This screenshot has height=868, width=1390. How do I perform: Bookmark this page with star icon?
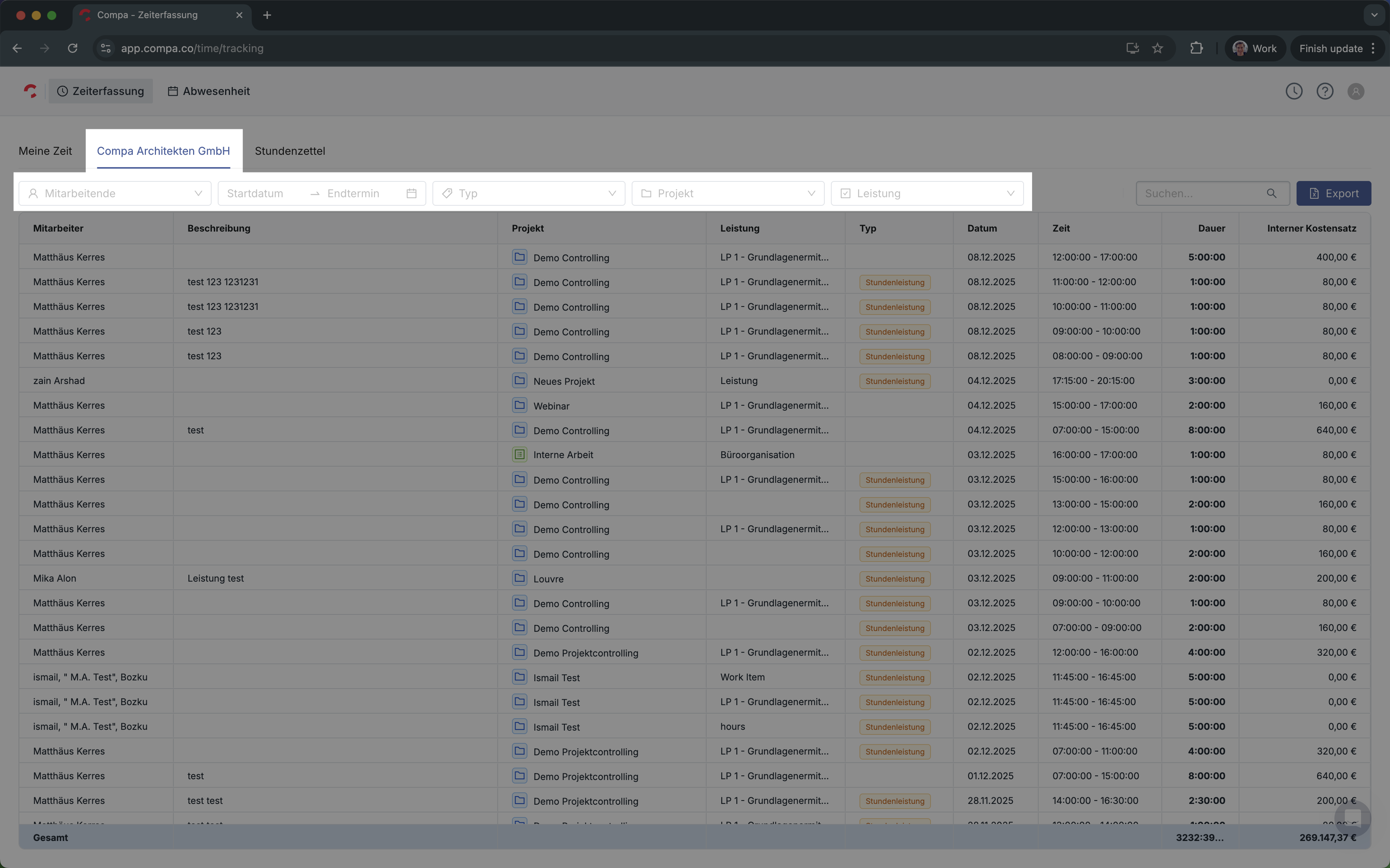[1158, 48]
